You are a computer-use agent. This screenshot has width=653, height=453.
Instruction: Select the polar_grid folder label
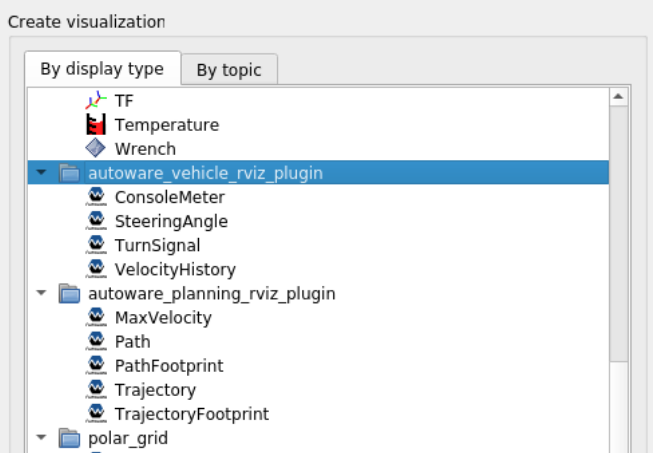[x=129, y=437]
